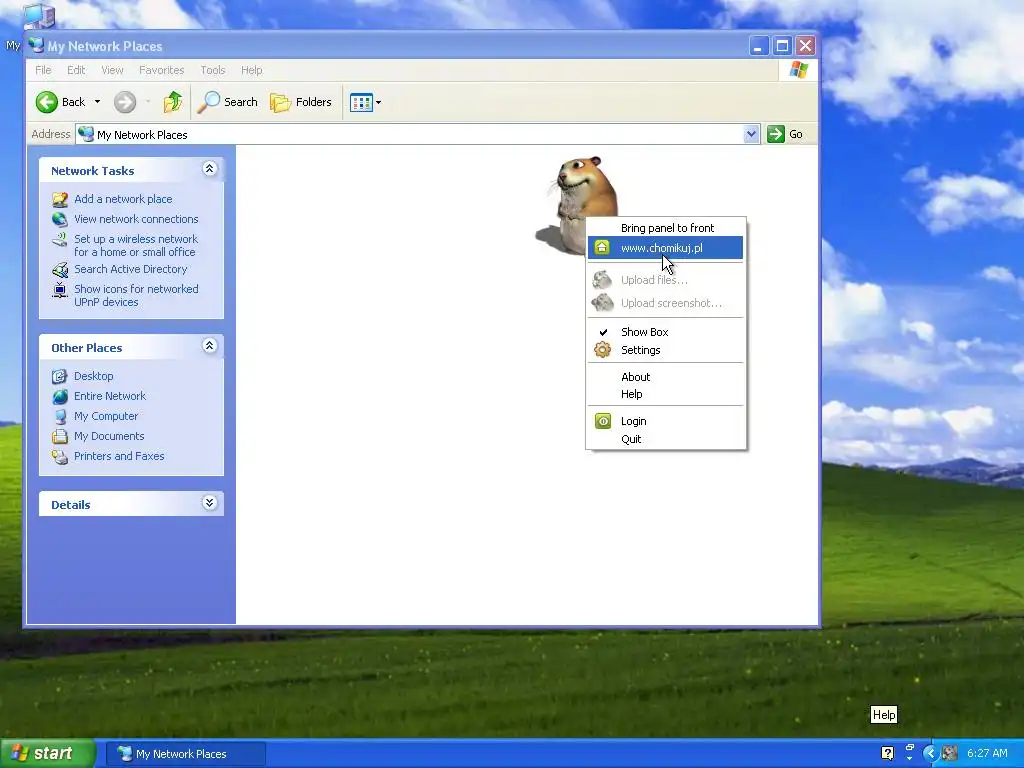Click the Printers and Faxes icon
The height and width of the screenshot is (768, 1024).
tap(60, 456)
